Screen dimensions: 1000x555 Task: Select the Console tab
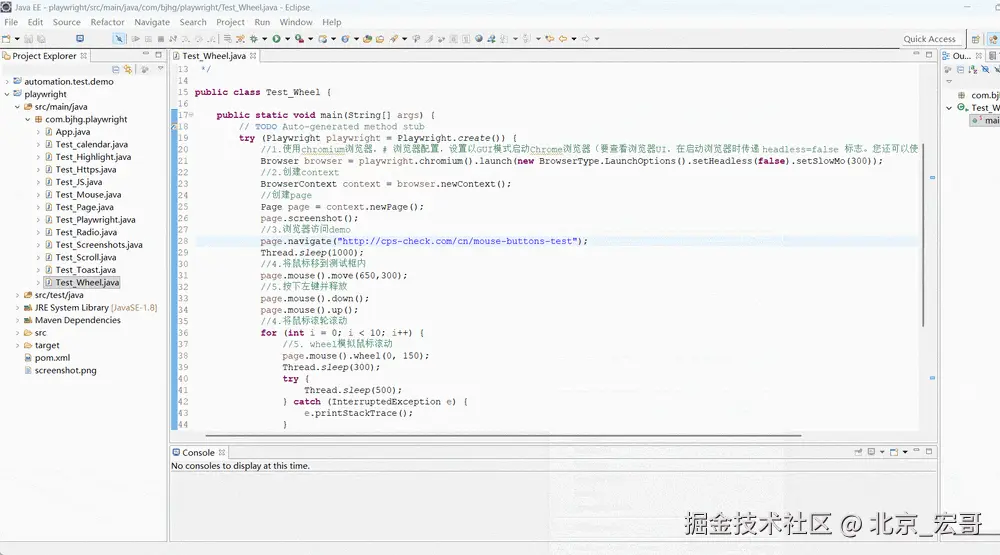coord(198,452)
